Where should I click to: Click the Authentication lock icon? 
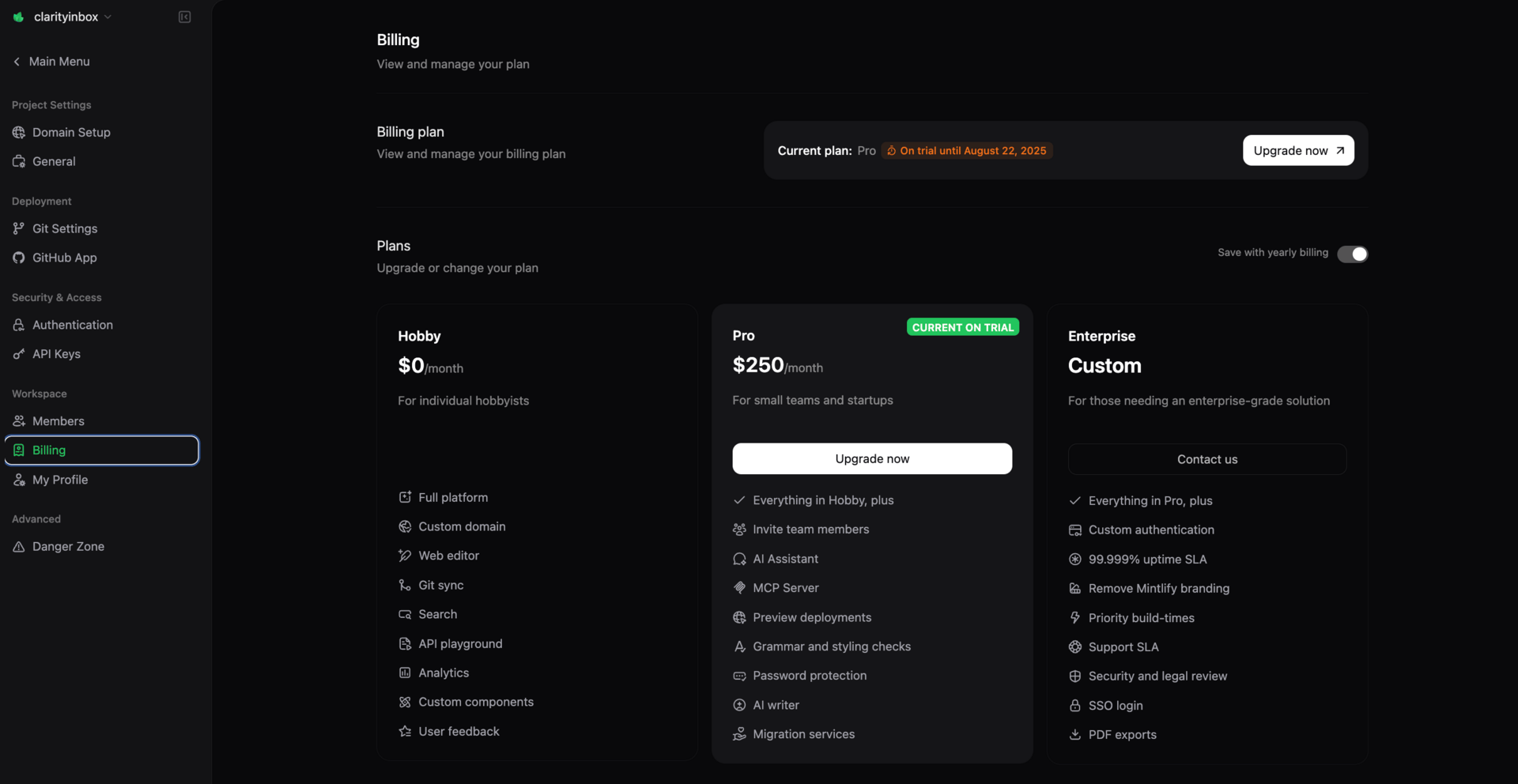coord(19,325)
